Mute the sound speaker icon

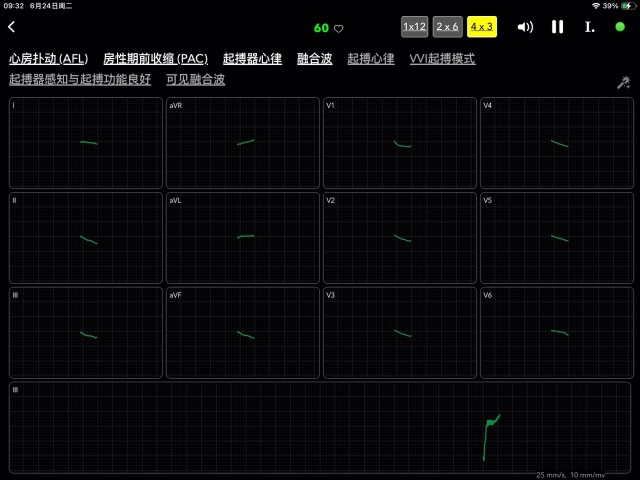(525, 27)
